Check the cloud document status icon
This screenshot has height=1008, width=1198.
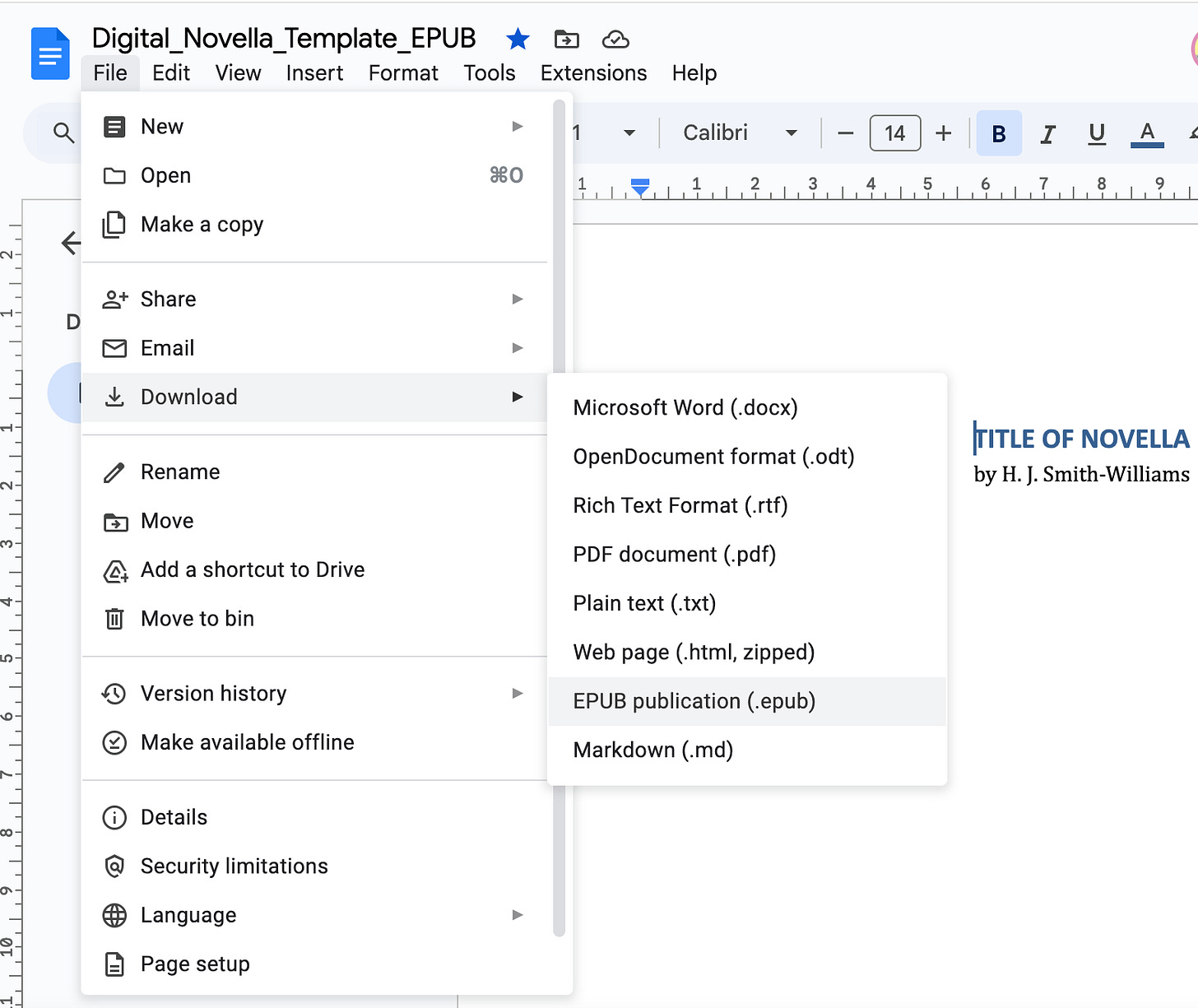pyautogui.click(x=615, y=39)
